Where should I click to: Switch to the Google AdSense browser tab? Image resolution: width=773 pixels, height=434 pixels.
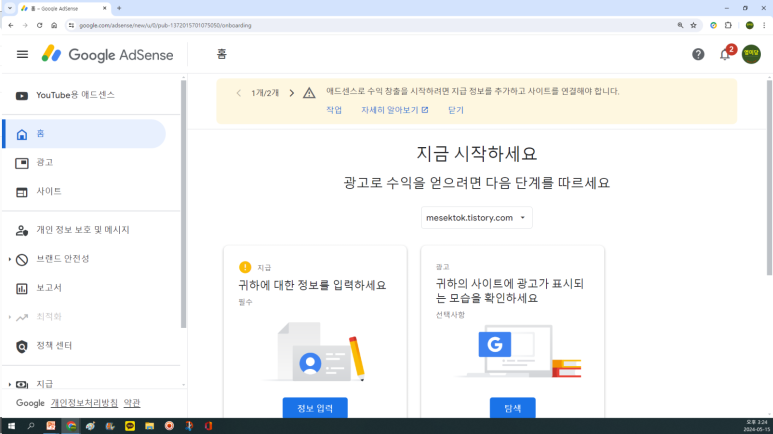pos(64,8)
